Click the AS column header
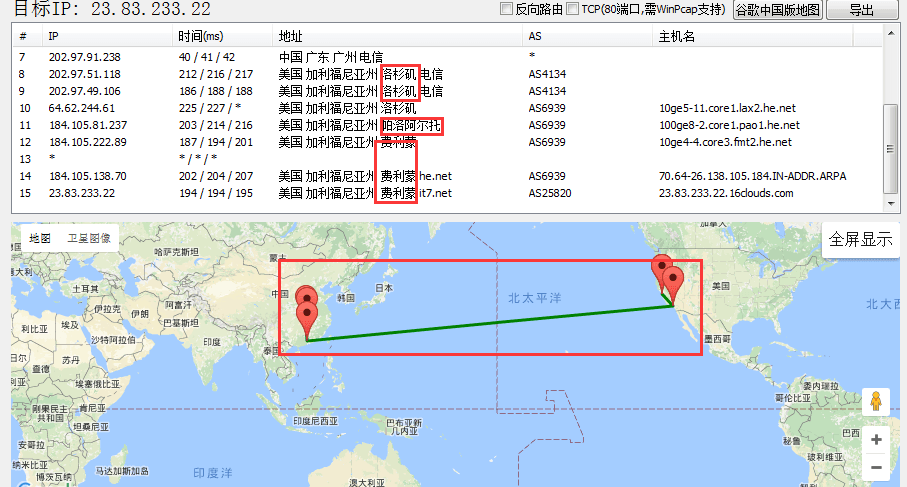The height and width of the screenshot is (487, 907). click(x=535, y=36)
